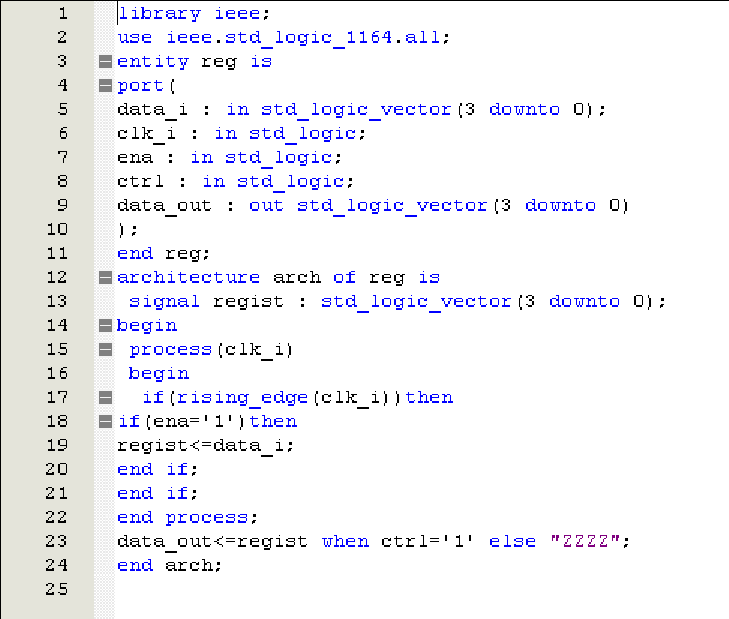The image size is (729, 619).
Task: Click the 'data_out' port name on line 9
Action: 164,206
